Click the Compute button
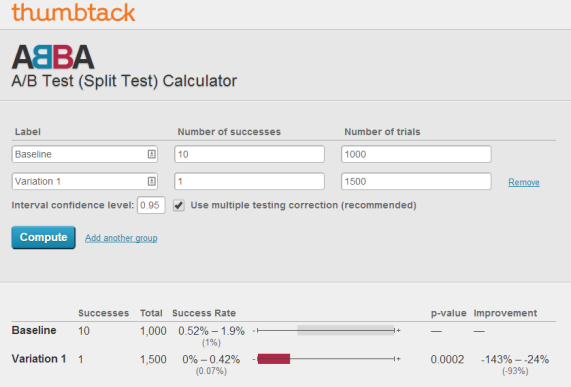 point(43,237)
